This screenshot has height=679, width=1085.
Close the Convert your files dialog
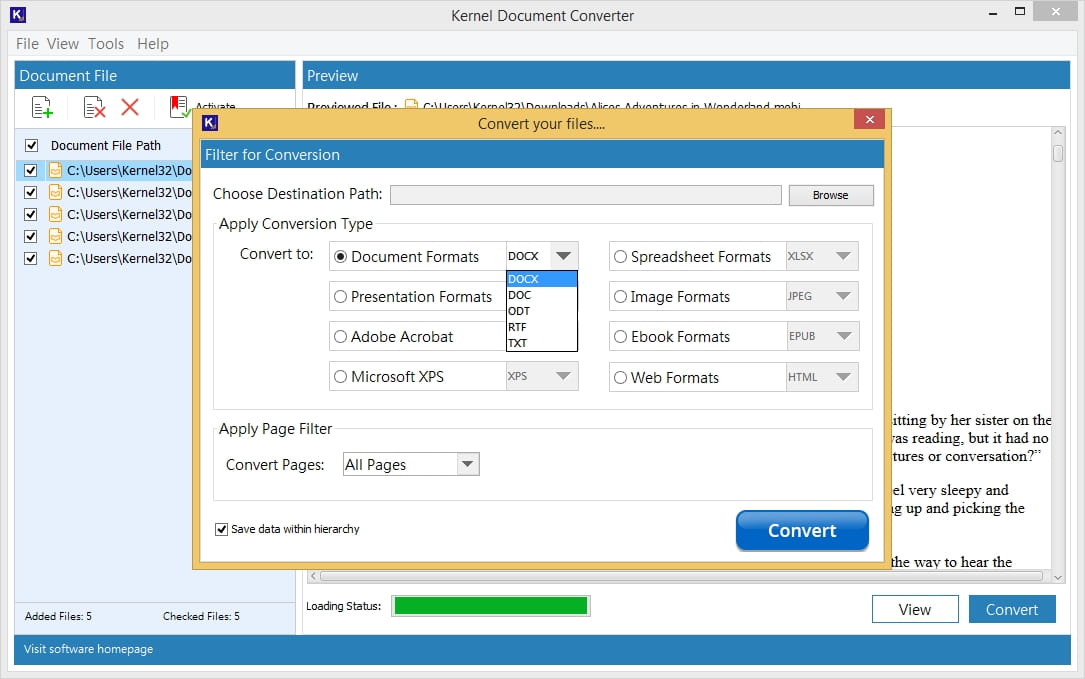(x=870, y=120)
